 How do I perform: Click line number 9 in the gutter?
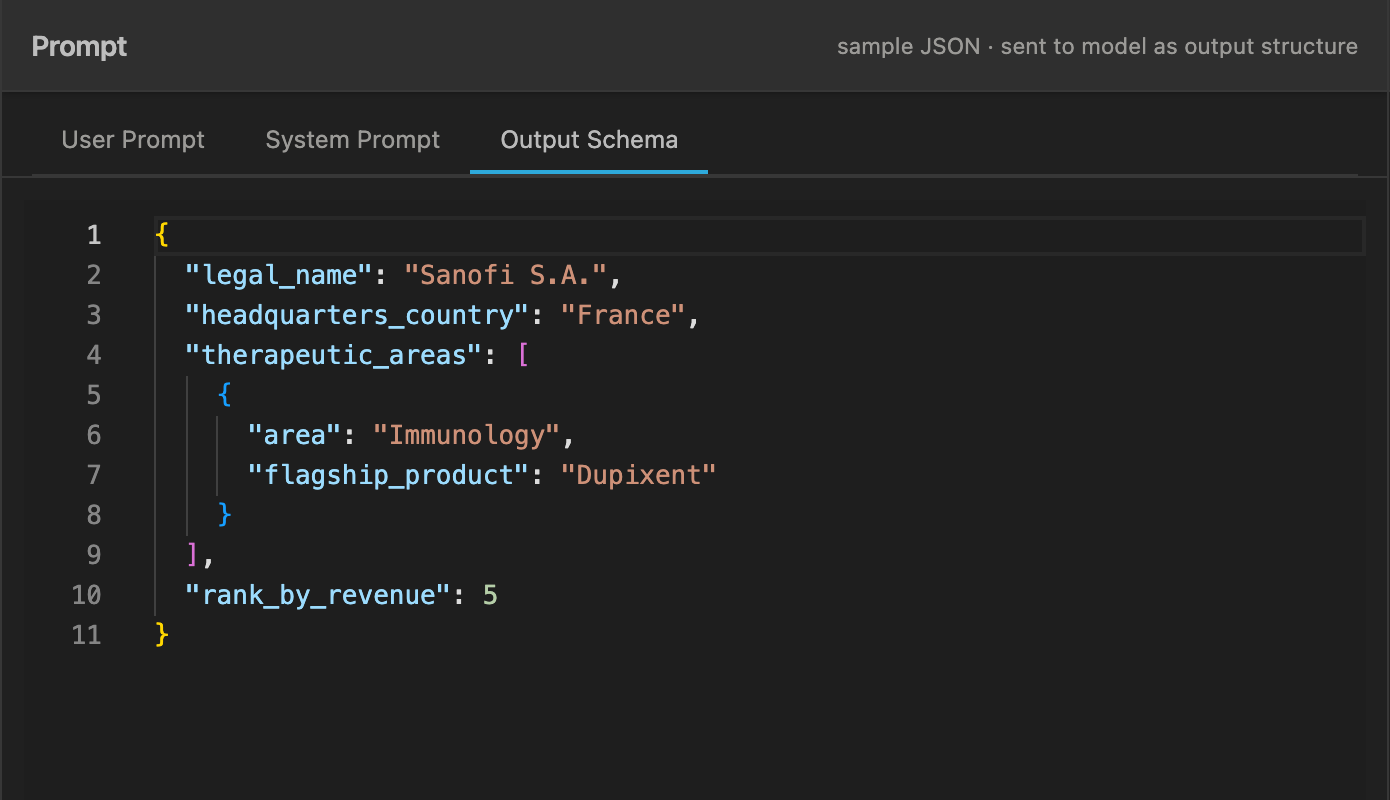pos(94,555)
